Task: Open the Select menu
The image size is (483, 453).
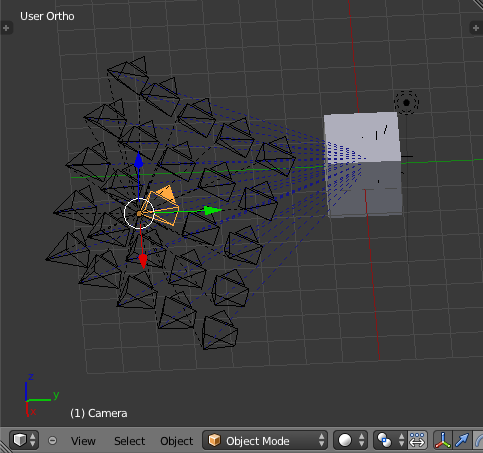Action: [x=129, y=441]
